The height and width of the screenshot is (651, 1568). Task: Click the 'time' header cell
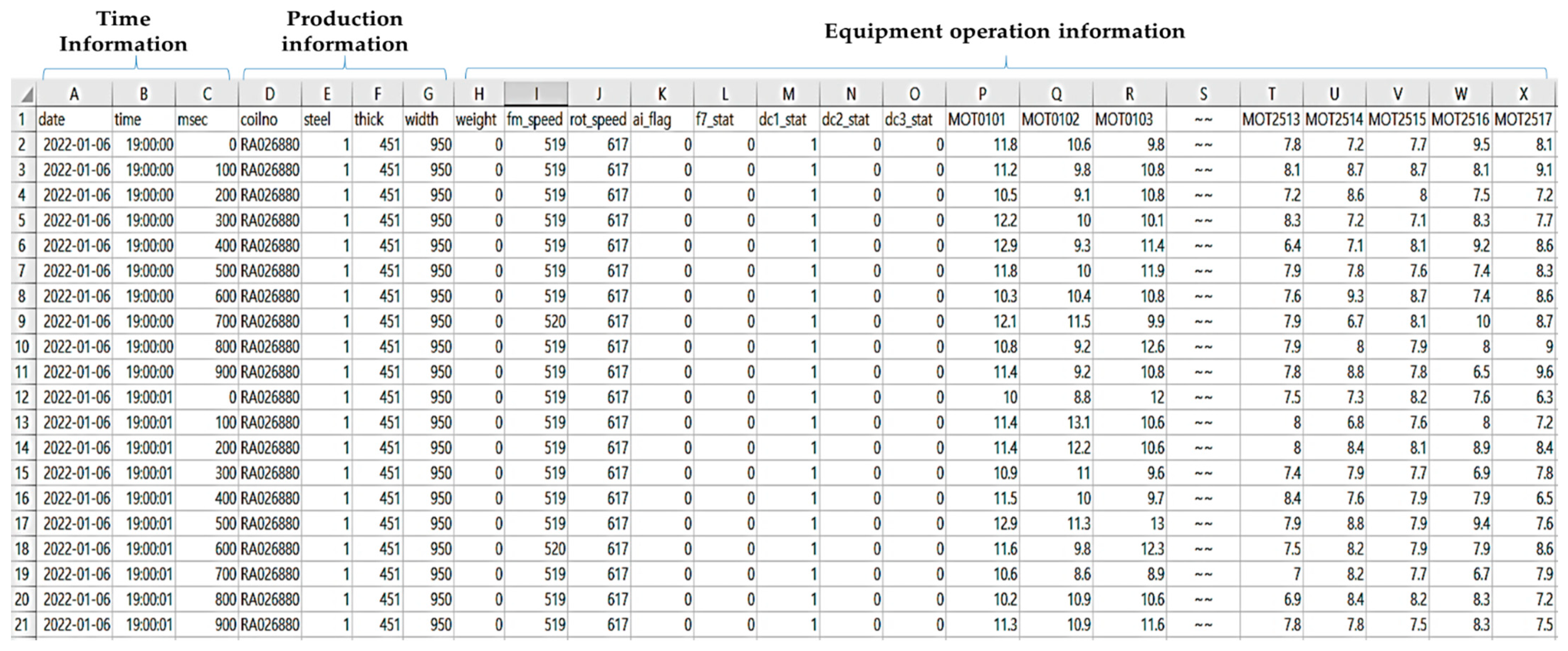(144, 119)
